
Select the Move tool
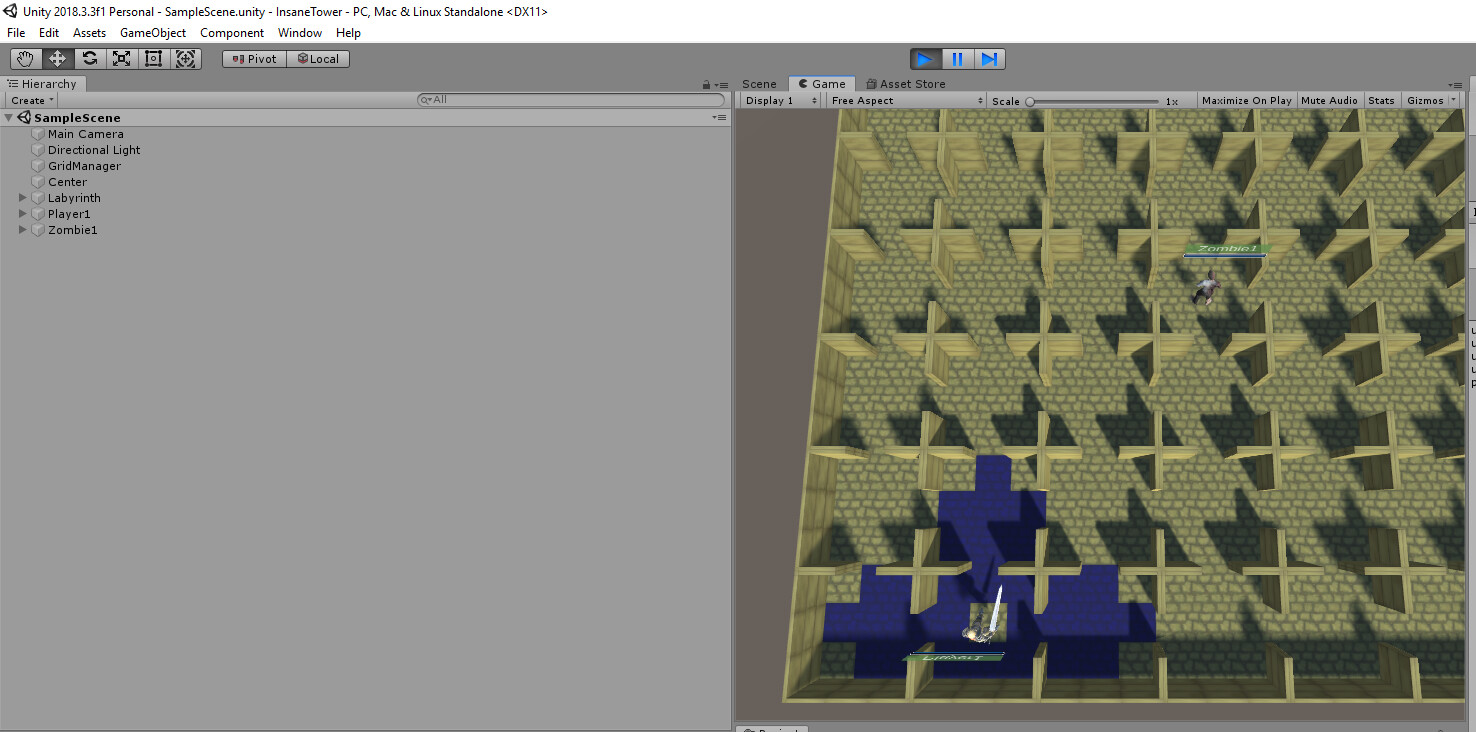tap(57, 58)
